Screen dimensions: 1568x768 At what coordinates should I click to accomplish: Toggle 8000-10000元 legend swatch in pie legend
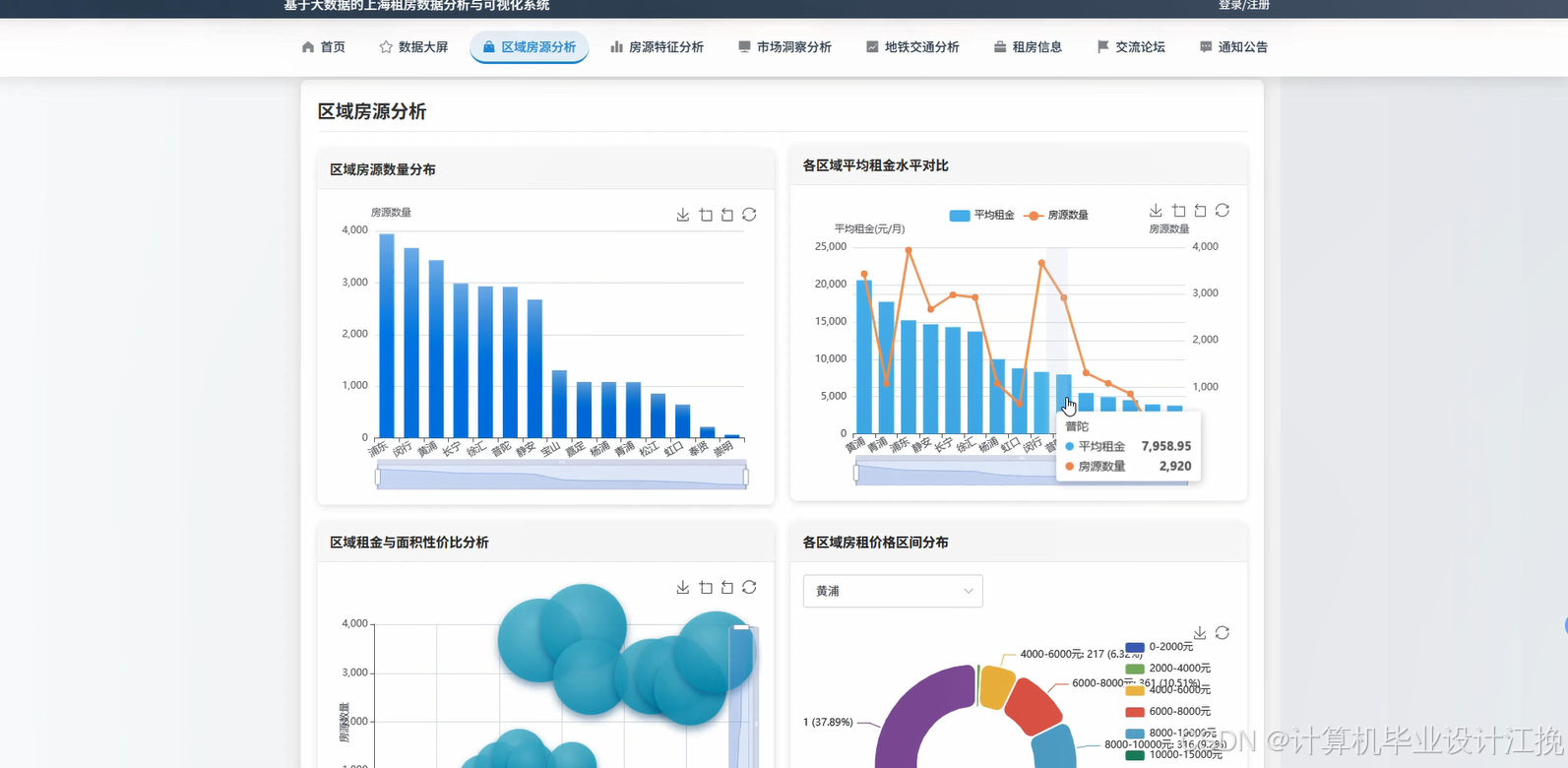1135,734
